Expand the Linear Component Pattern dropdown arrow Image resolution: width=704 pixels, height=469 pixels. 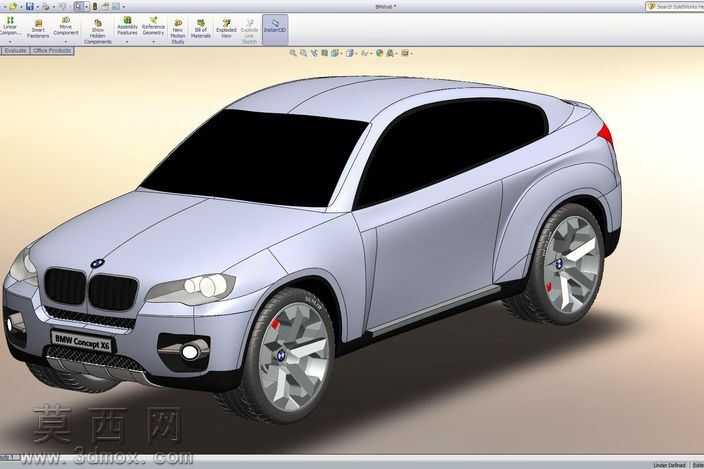(x=9, y=42)
